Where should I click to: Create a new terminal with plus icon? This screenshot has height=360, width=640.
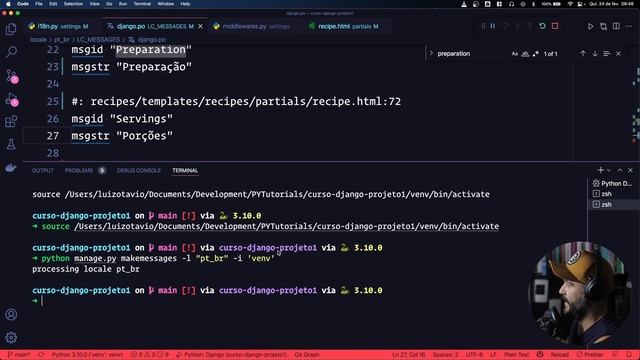click(600, 170)
